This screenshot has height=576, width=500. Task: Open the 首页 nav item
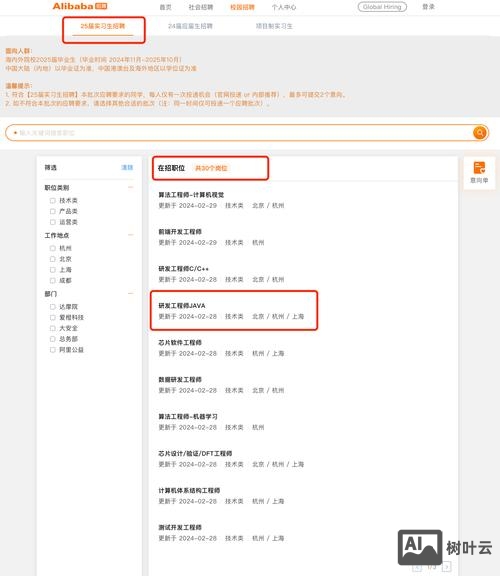coord(165,7)
